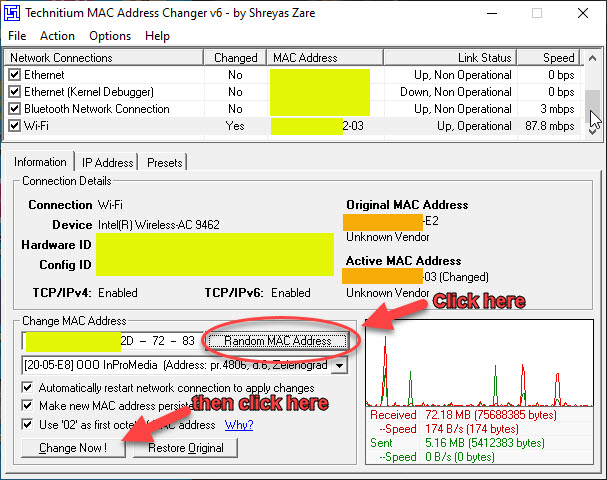Click the 'Yes' changed cell for Wi-Fi
The height and width of the screenshot is (480, 607).
click(235, 126)
